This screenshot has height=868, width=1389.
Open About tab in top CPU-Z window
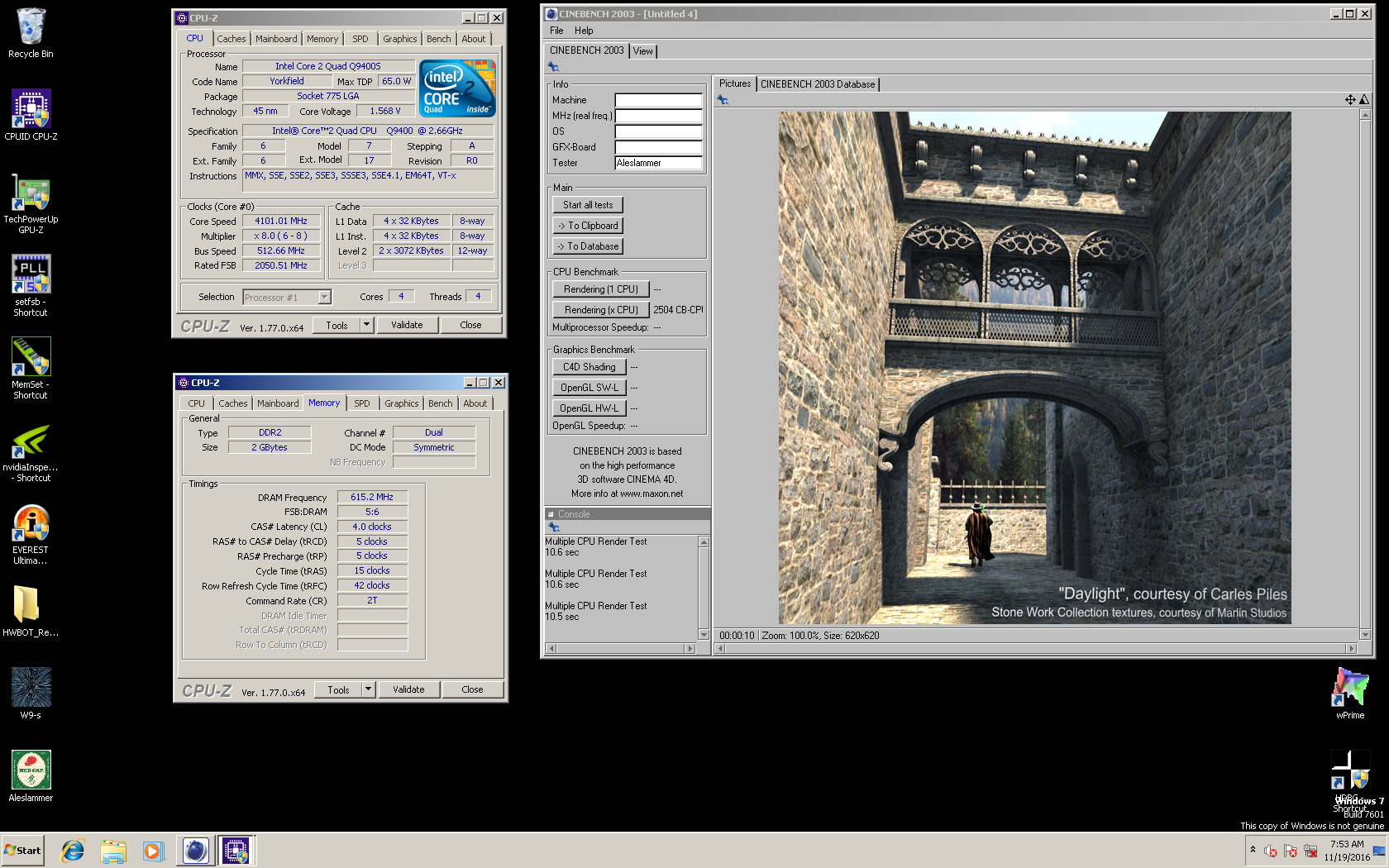point(474,39)
